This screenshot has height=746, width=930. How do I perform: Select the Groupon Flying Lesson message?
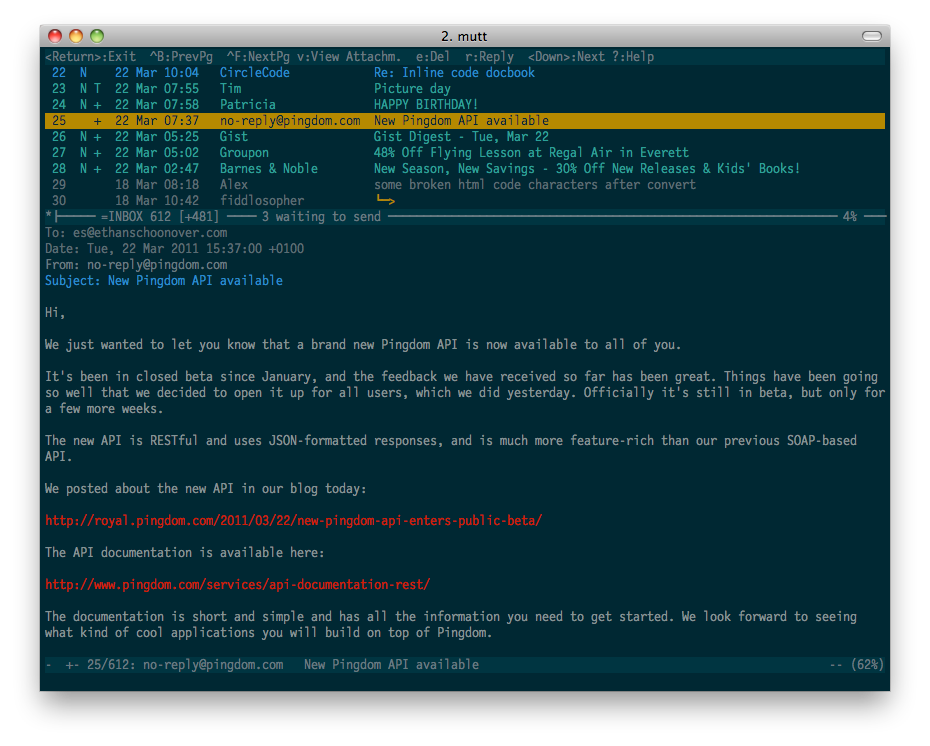click(531, 153)
